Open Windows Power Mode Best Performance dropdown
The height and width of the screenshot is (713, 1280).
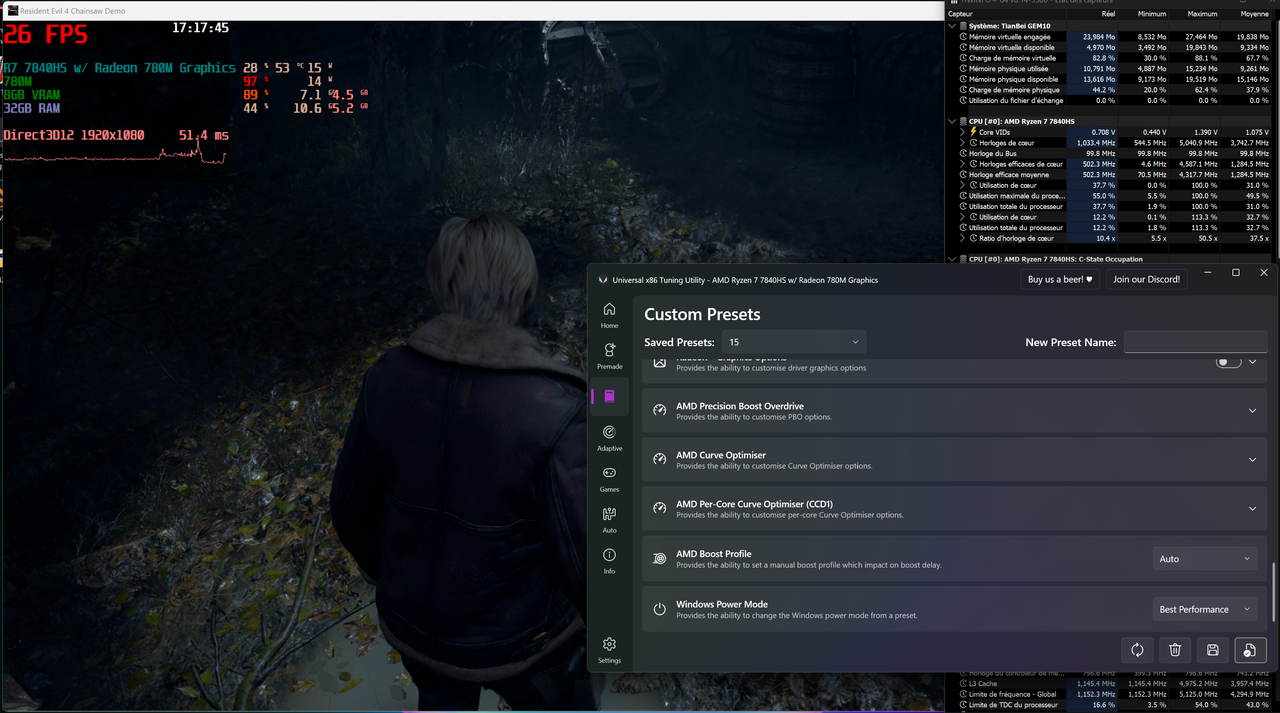click(1204, 609)
